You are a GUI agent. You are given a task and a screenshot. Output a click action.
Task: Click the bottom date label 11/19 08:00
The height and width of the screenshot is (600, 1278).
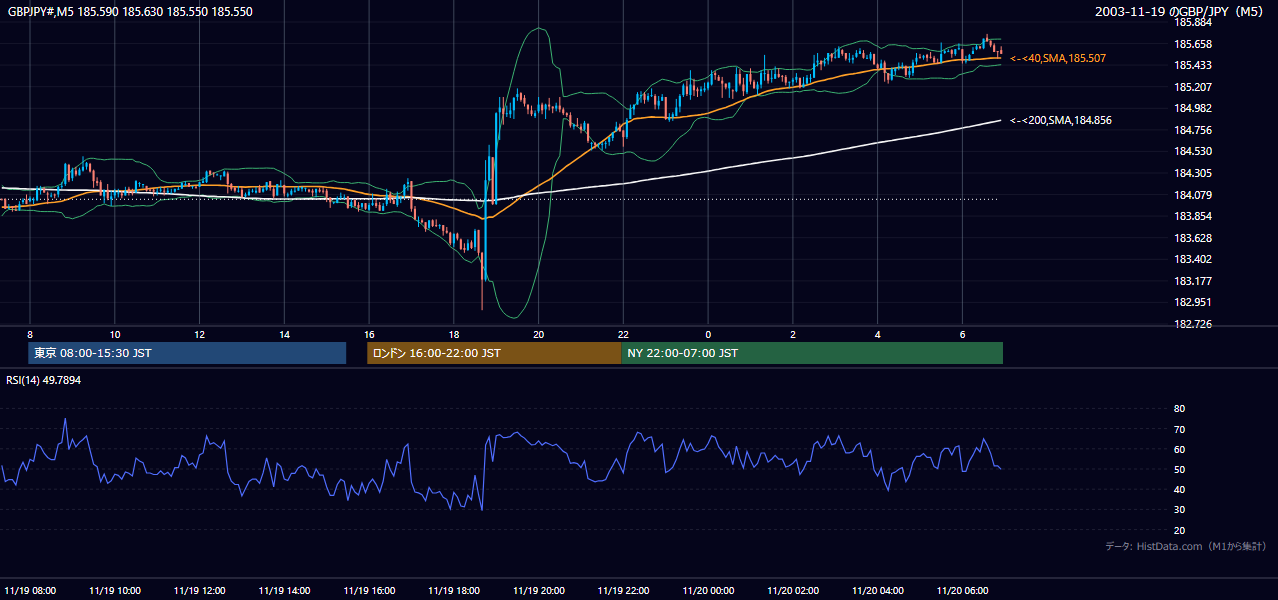pyautogui.click(x=30, y=590)
